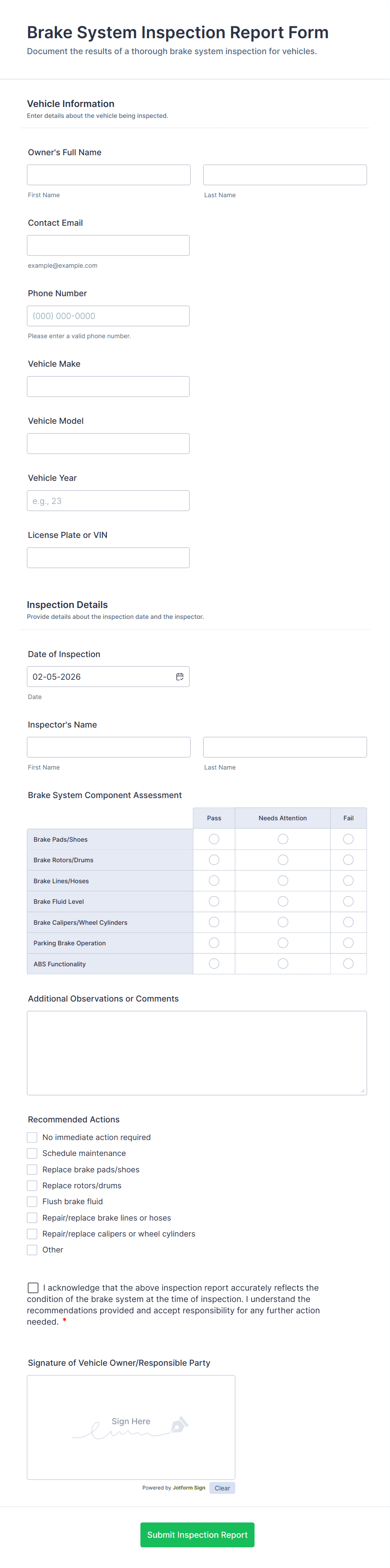The height and width of the screenshot is (1568, 390).
Task: Mark Brake Rotors/Drums as Needs Attention
Action: (x=283, y=859)
